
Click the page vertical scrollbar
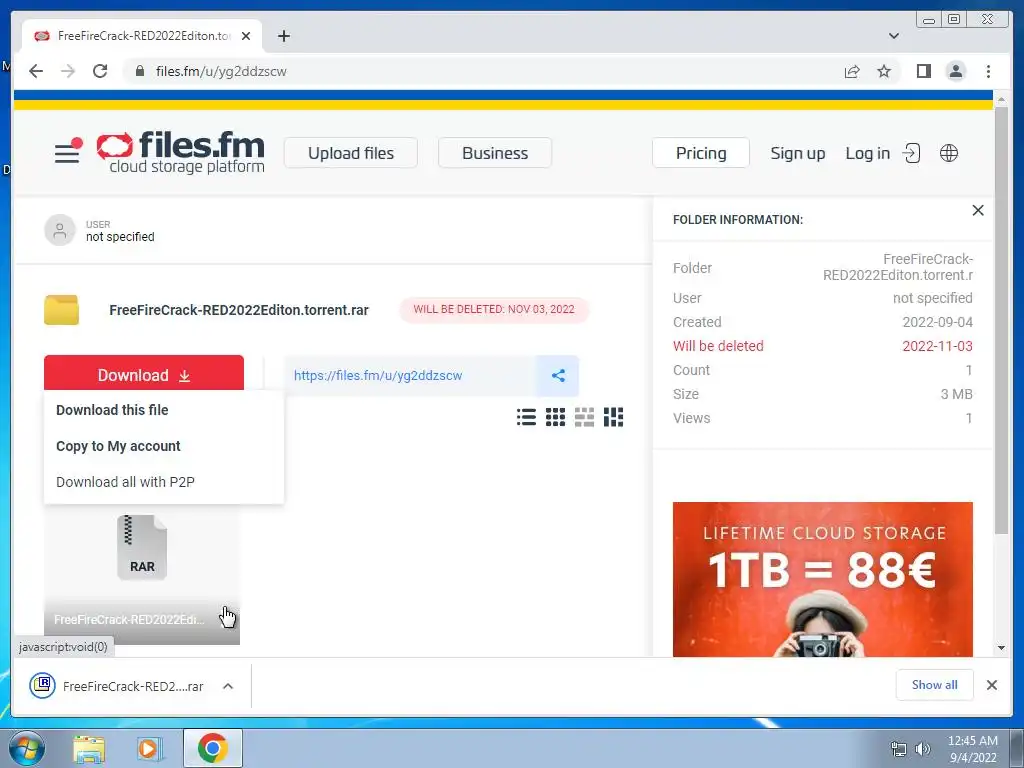1001,320
